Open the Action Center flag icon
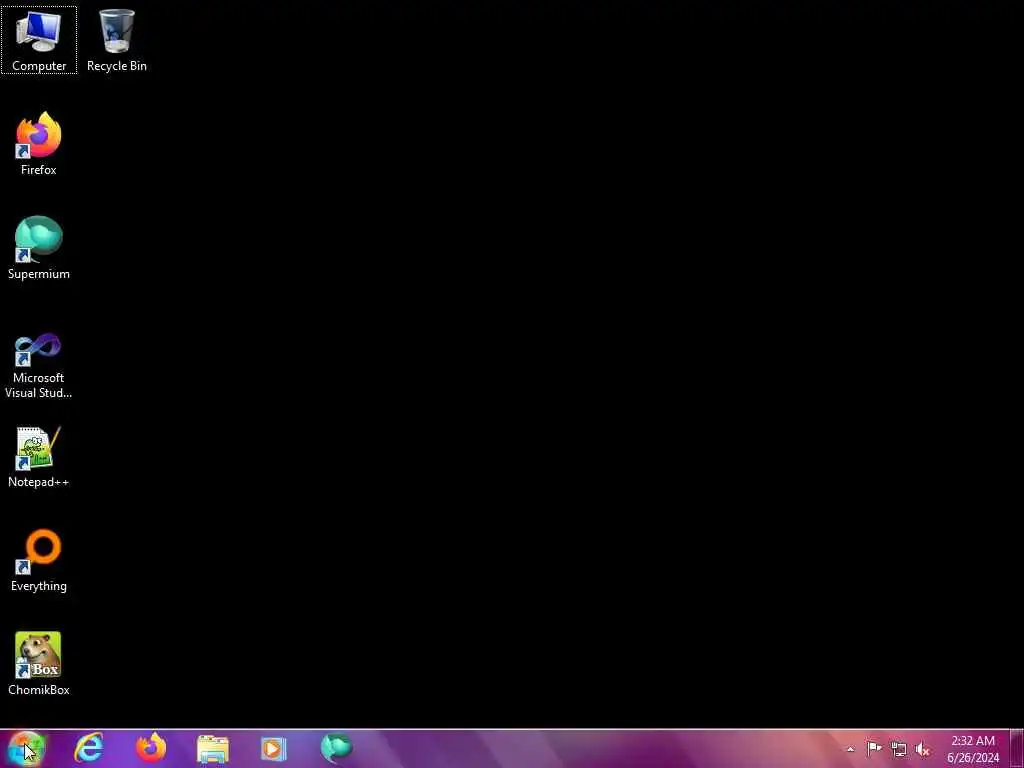1024x768 pixels. (874, 748)
